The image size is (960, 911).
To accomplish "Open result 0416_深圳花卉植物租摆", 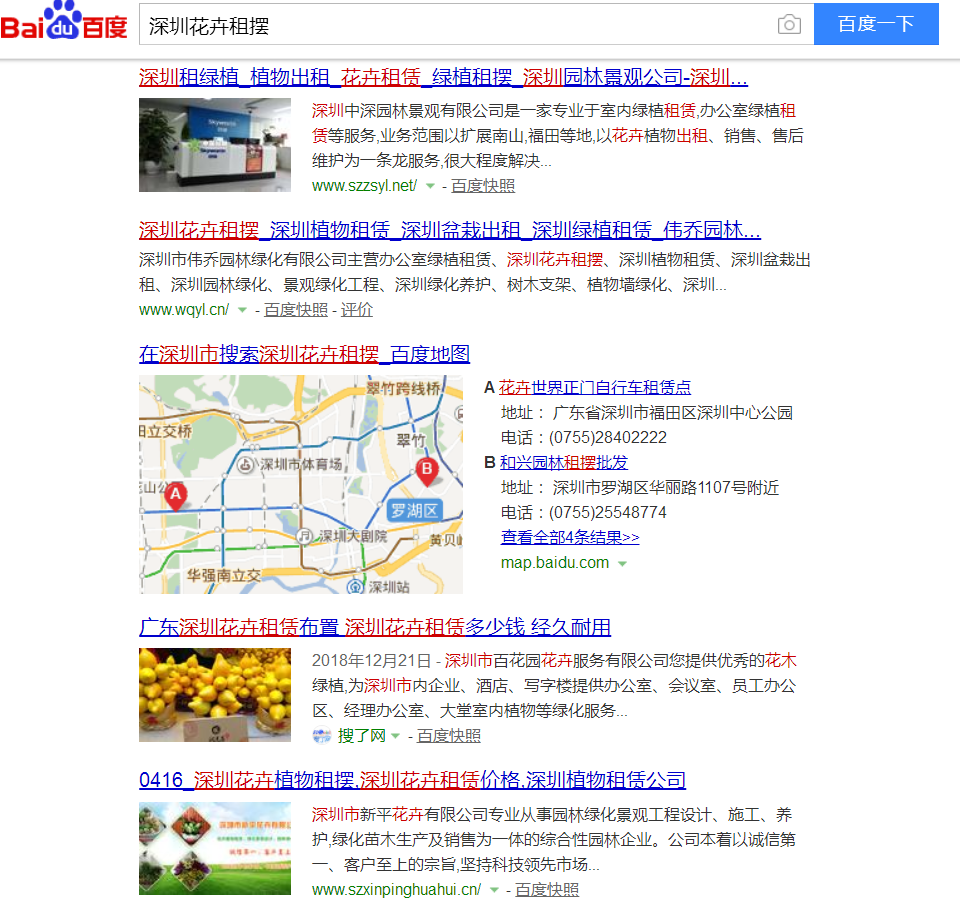I will [x=412, y=781].
